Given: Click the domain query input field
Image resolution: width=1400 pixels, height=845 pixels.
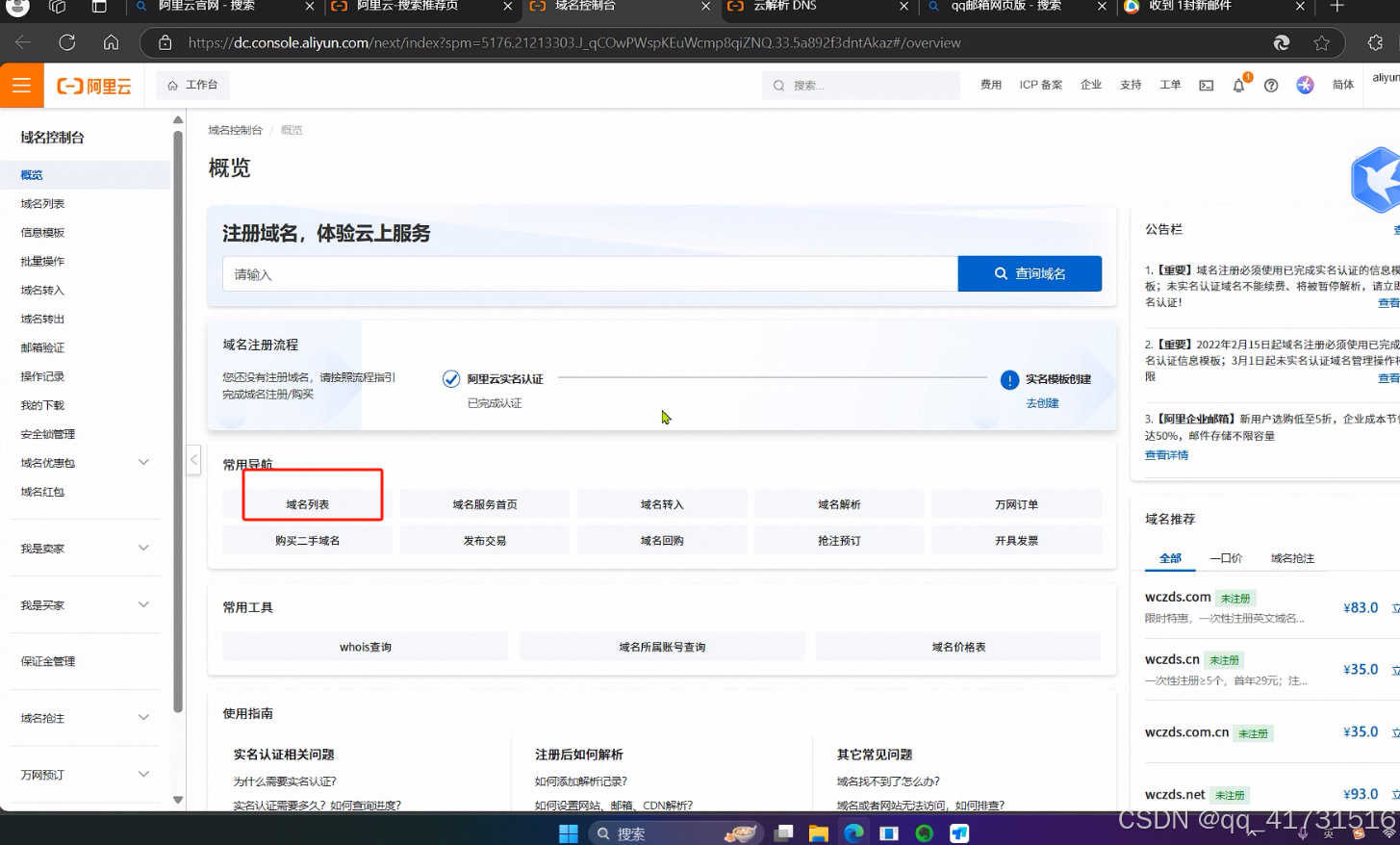Looking at the screenshot, I should coord(590,273).
